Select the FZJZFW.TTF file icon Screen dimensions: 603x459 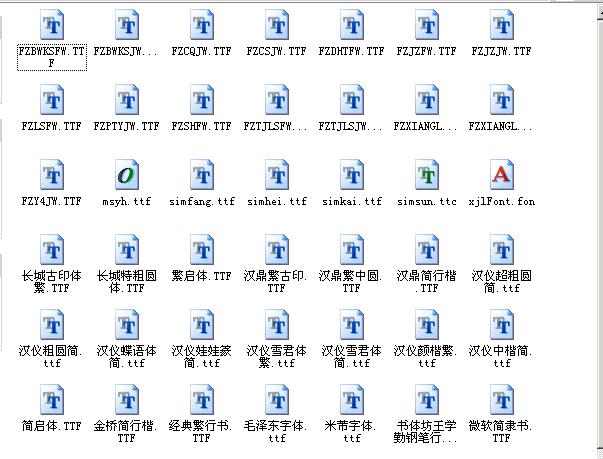(x=426, y=25)
